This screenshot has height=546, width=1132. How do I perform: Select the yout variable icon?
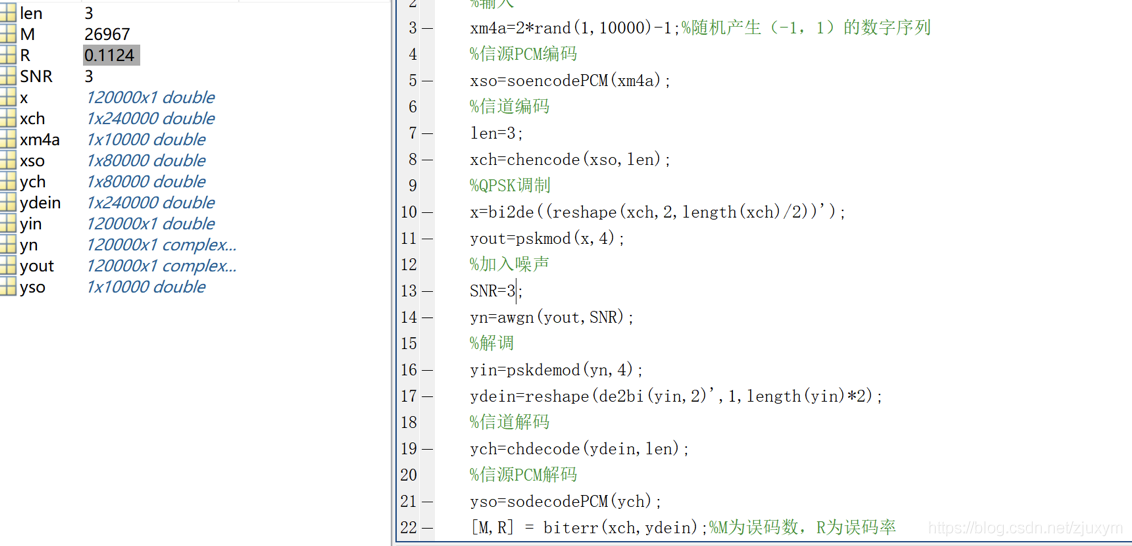(x=7, y=266)
